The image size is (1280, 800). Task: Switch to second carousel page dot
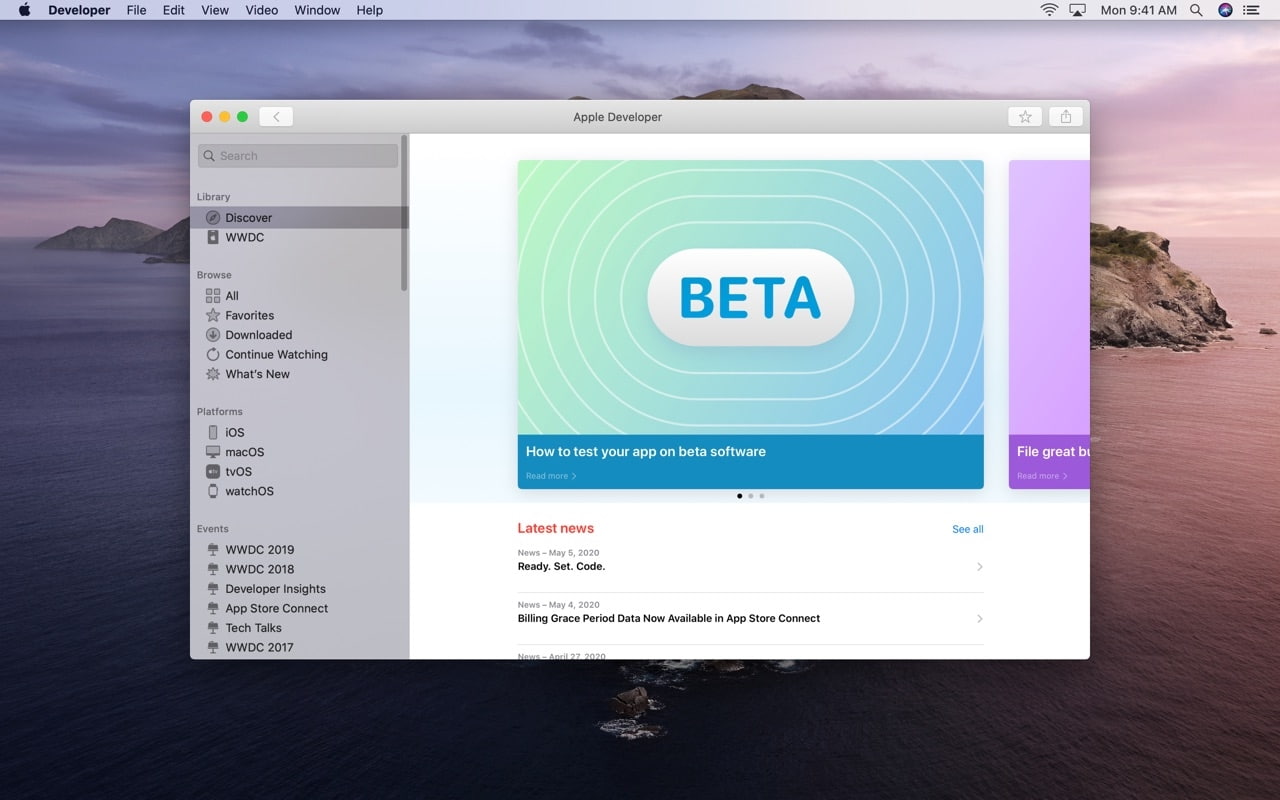point(751,496)
